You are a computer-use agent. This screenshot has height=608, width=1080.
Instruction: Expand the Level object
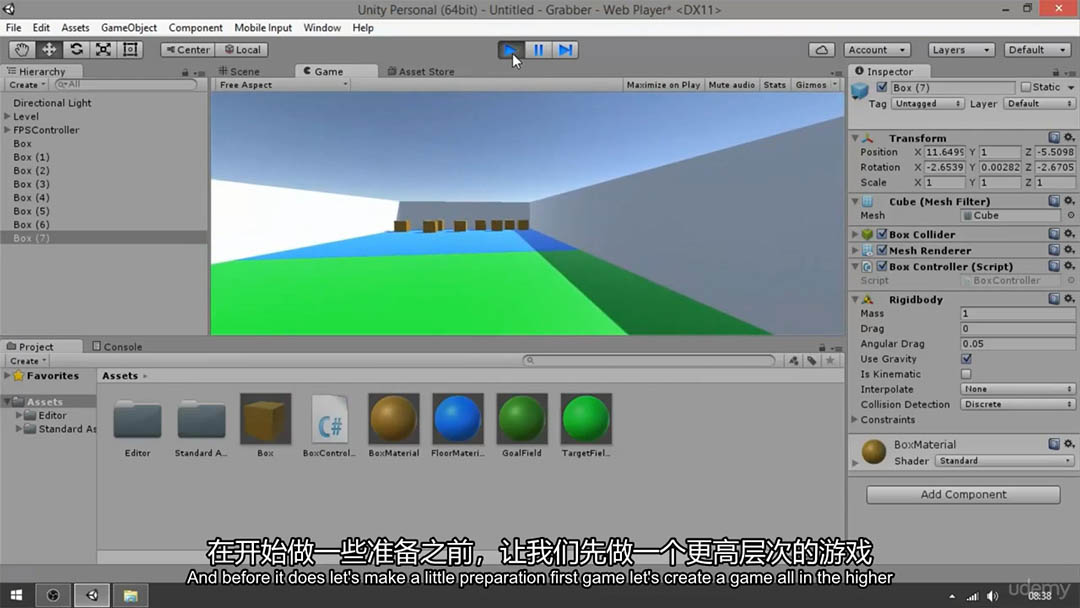click(8, 116)
